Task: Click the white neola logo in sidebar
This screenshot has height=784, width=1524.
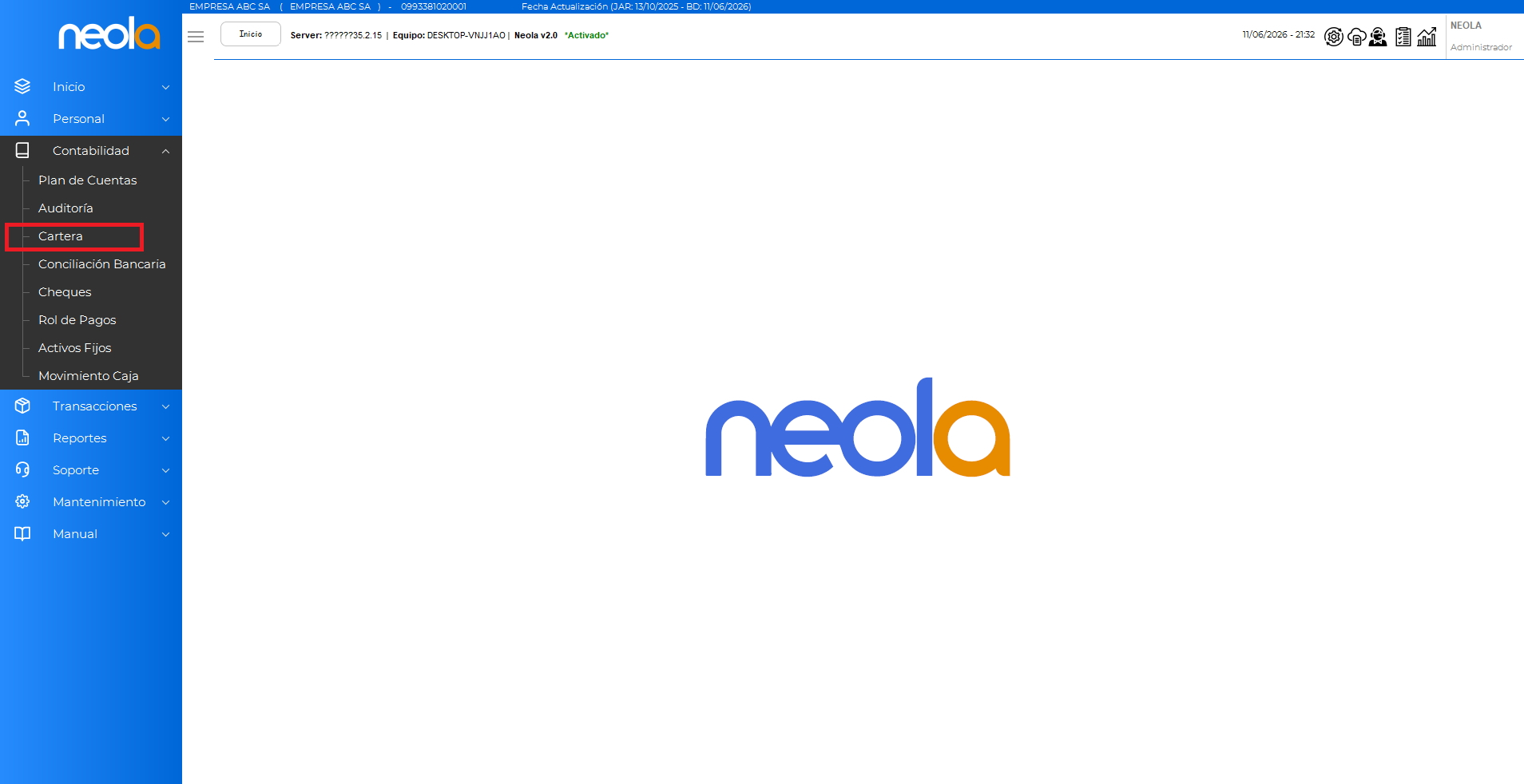Action: pyautogui.click(x=109, y=34)
